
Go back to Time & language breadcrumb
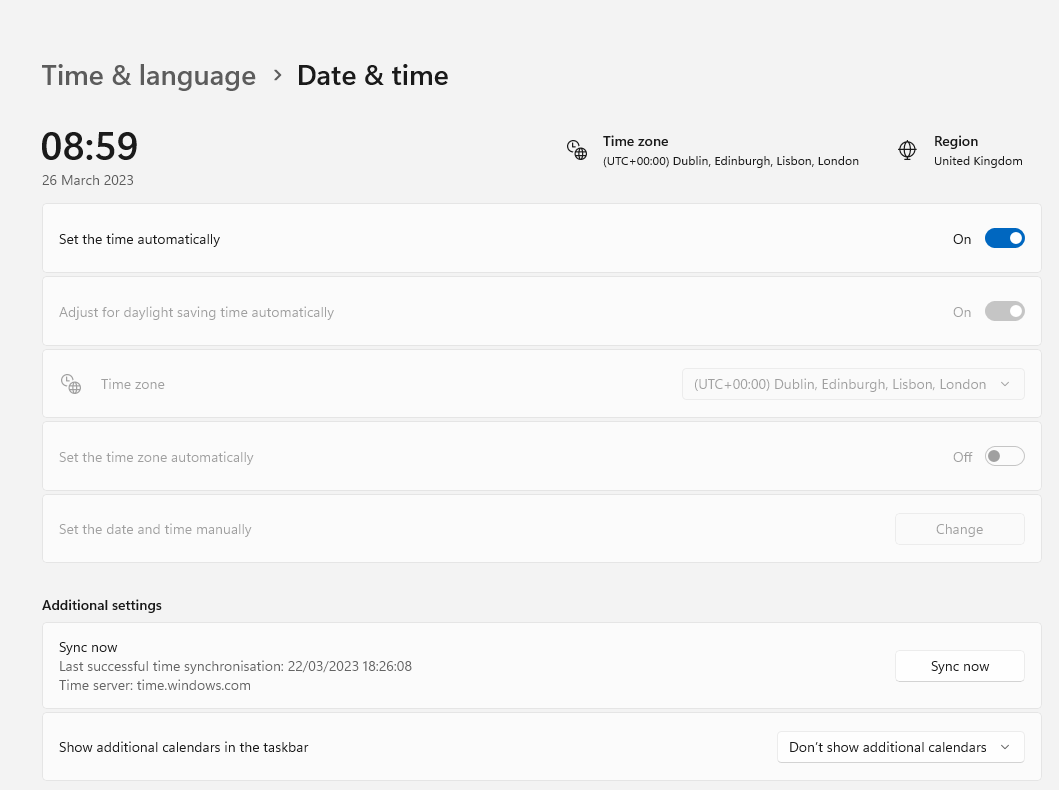149,76
